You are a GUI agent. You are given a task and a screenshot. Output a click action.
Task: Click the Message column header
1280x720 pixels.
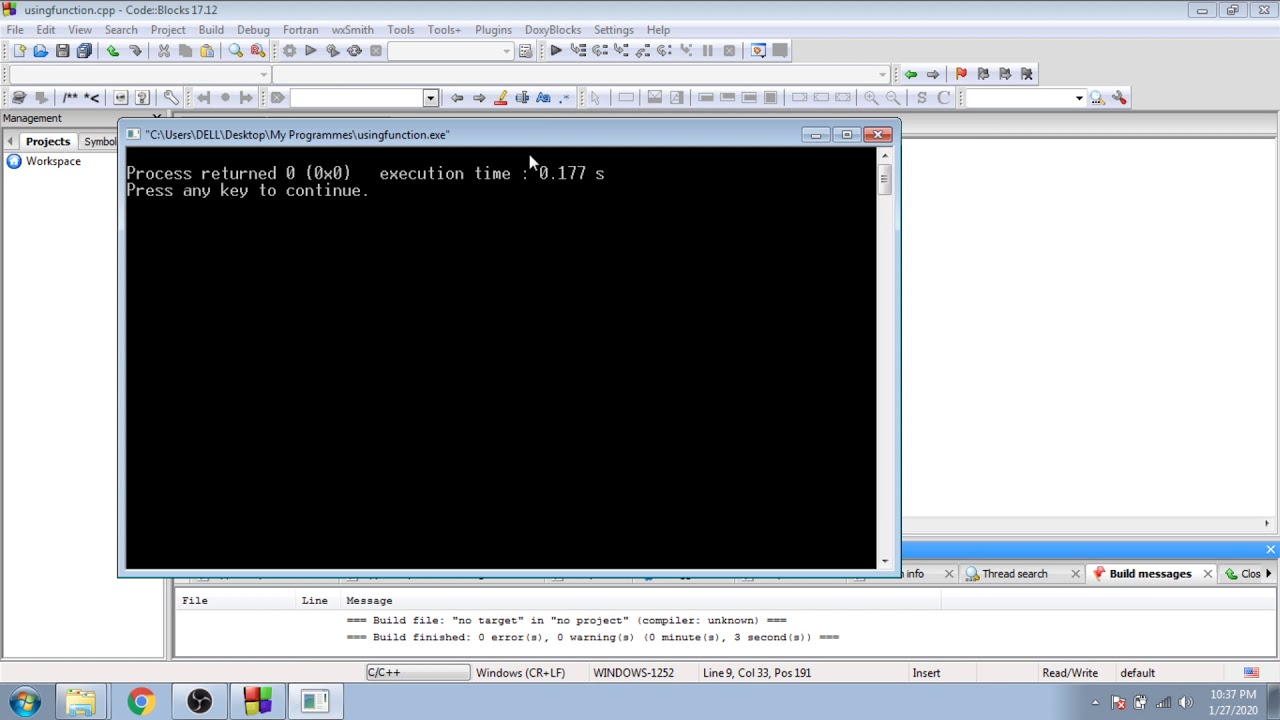pos(369,601)
